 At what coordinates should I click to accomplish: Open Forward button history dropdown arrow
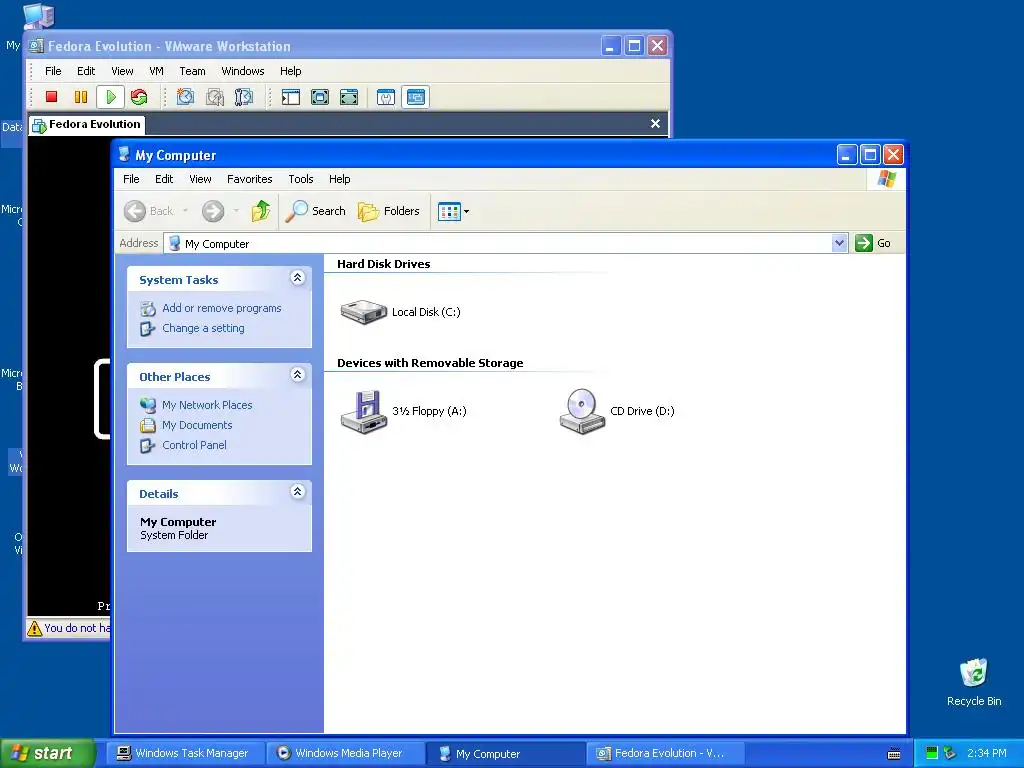click(x=236, y=211)
